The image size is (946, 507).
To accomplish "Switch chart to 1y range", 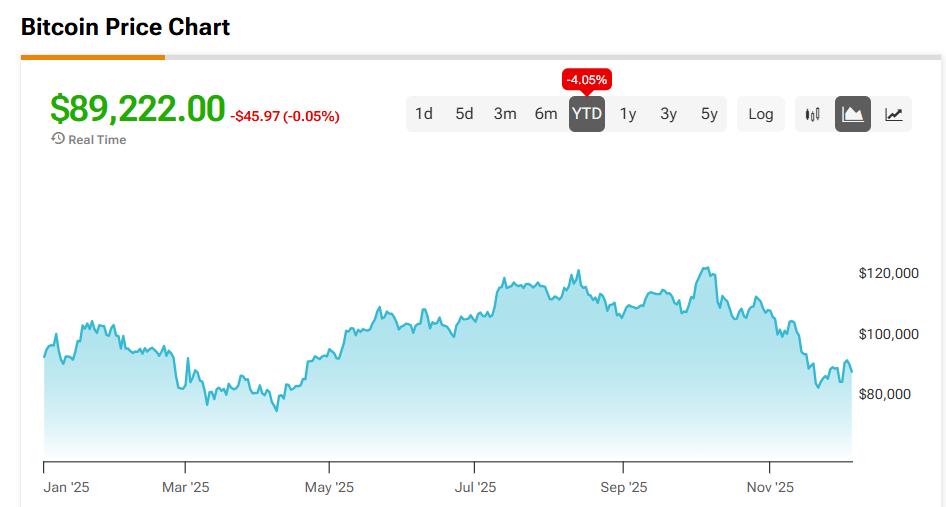I will pos(628,114).
